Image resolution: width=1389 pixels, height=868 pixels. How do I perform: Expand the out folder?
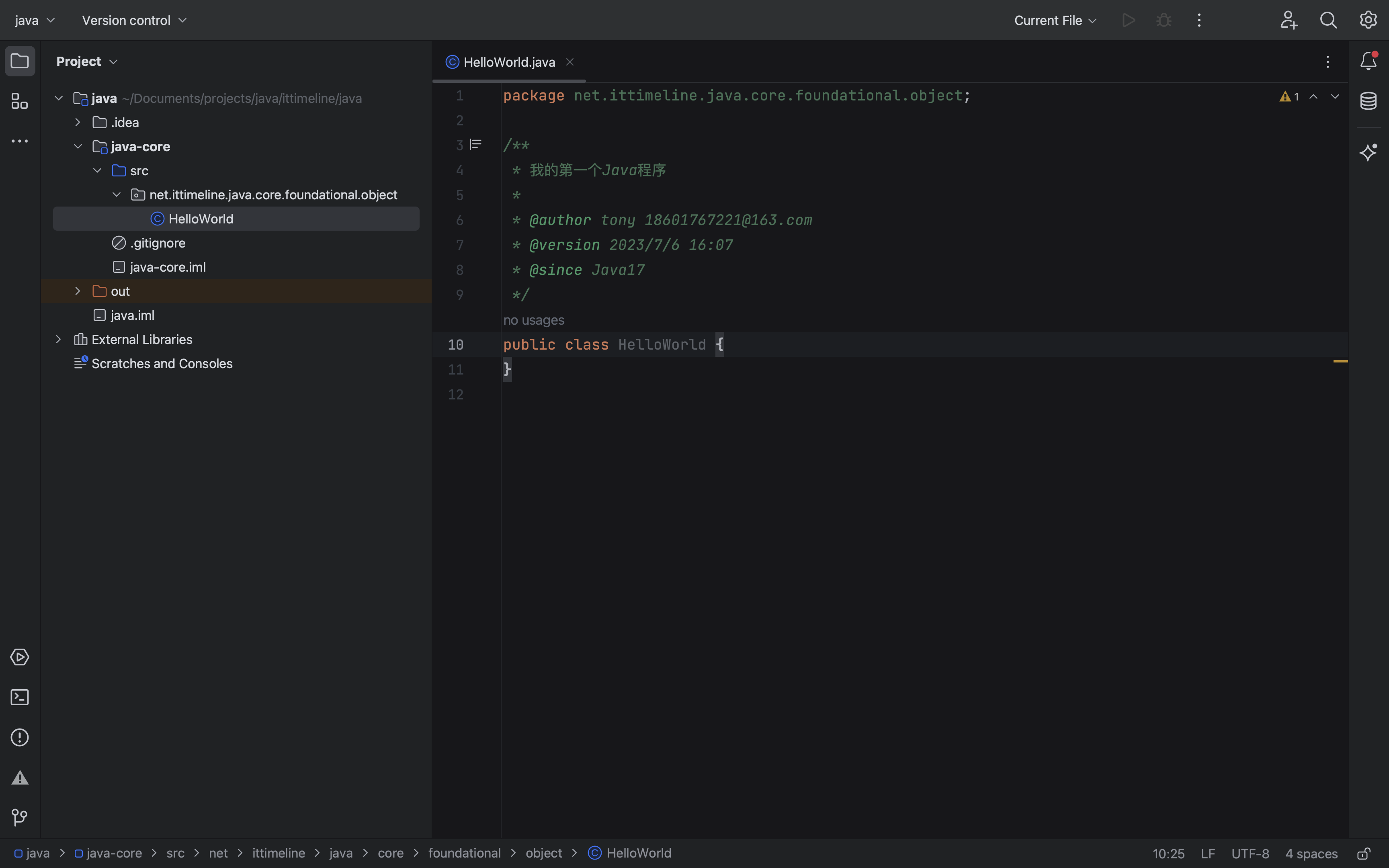[x=78, y=291]
